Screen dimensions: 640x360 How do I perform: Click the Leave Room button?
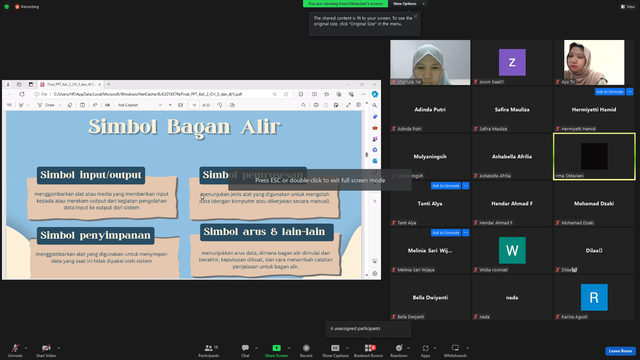(620, 351)
